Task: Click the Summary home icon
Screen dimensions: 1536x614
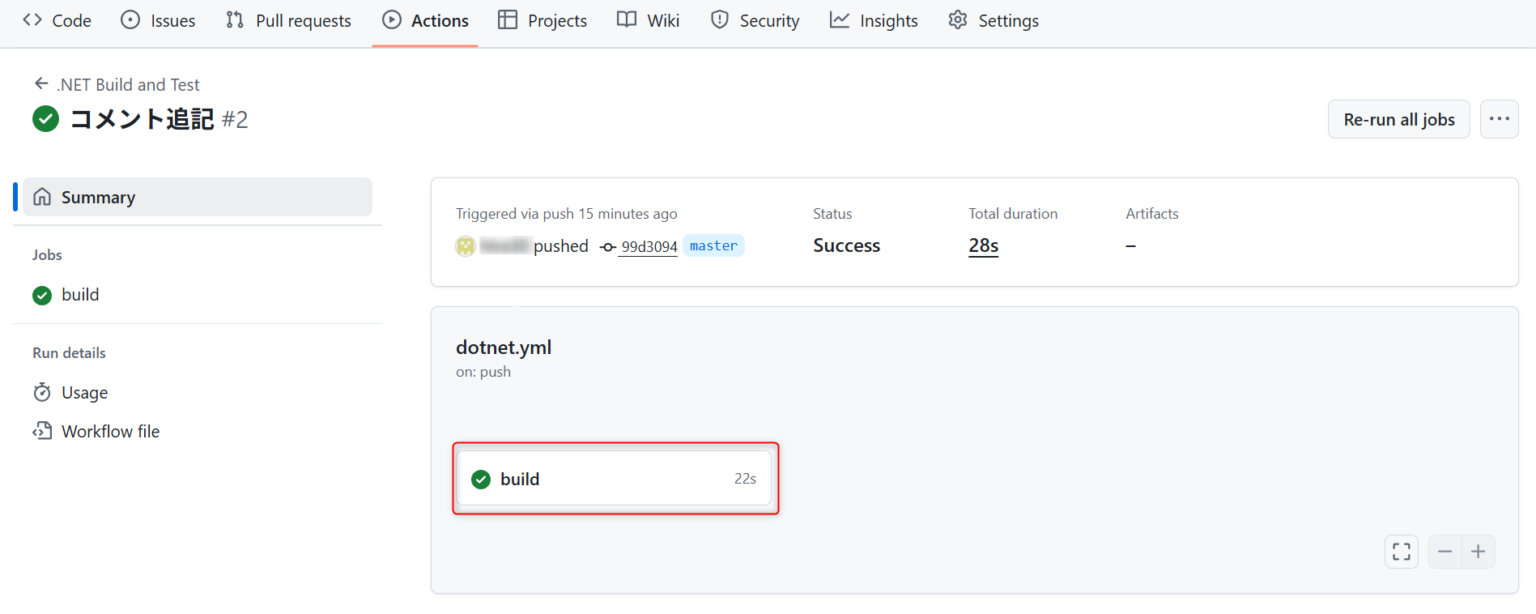Action: coord(42,197)
